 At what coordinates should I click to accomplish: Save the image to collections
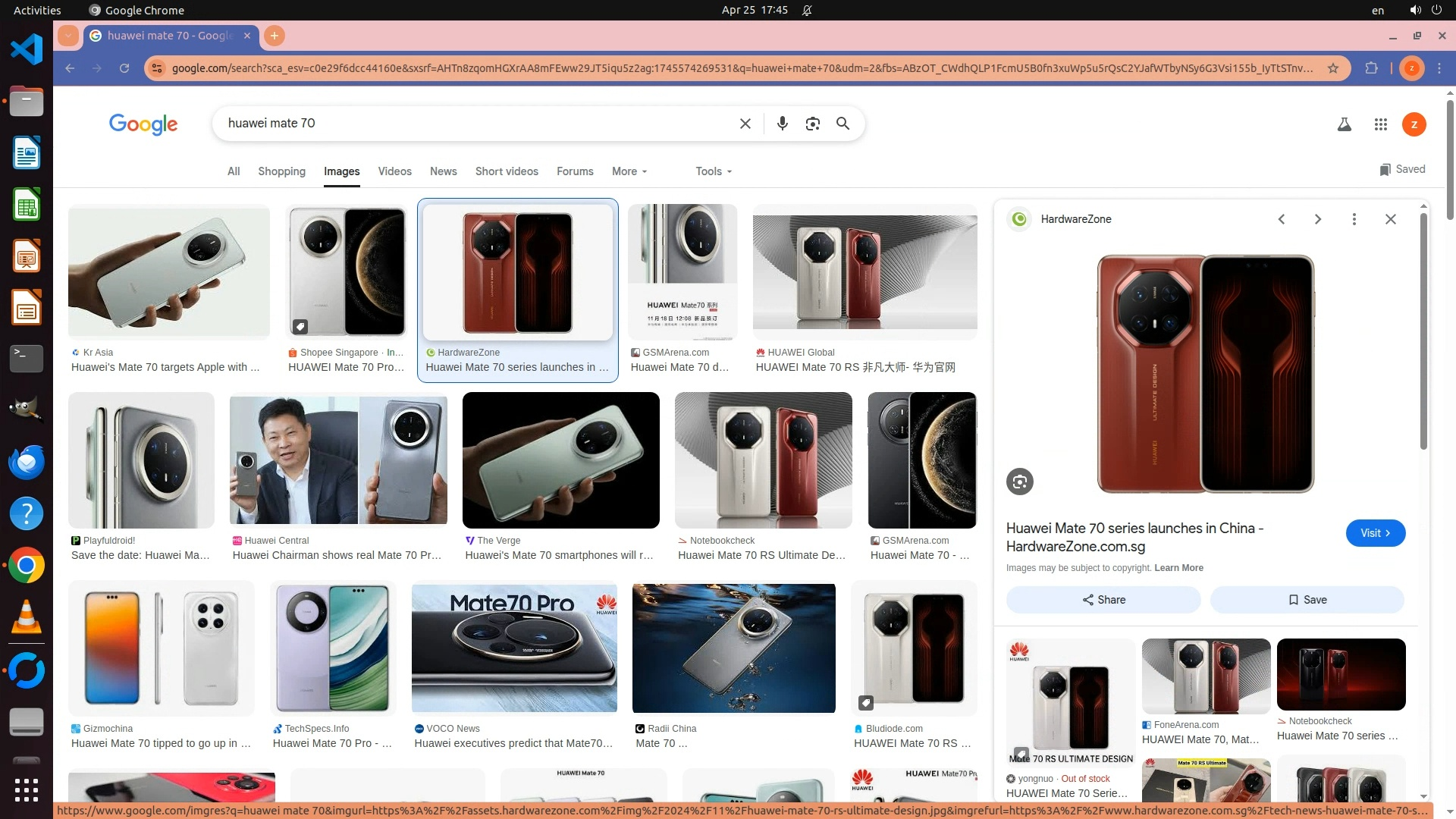coord(1307,600)
